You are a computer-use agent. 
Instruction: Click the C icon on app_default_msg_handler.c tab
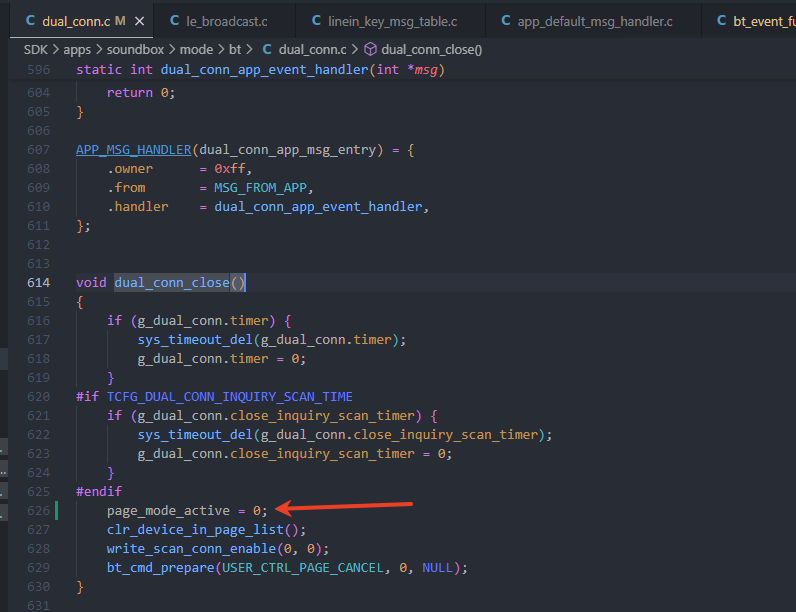point(506,21)
